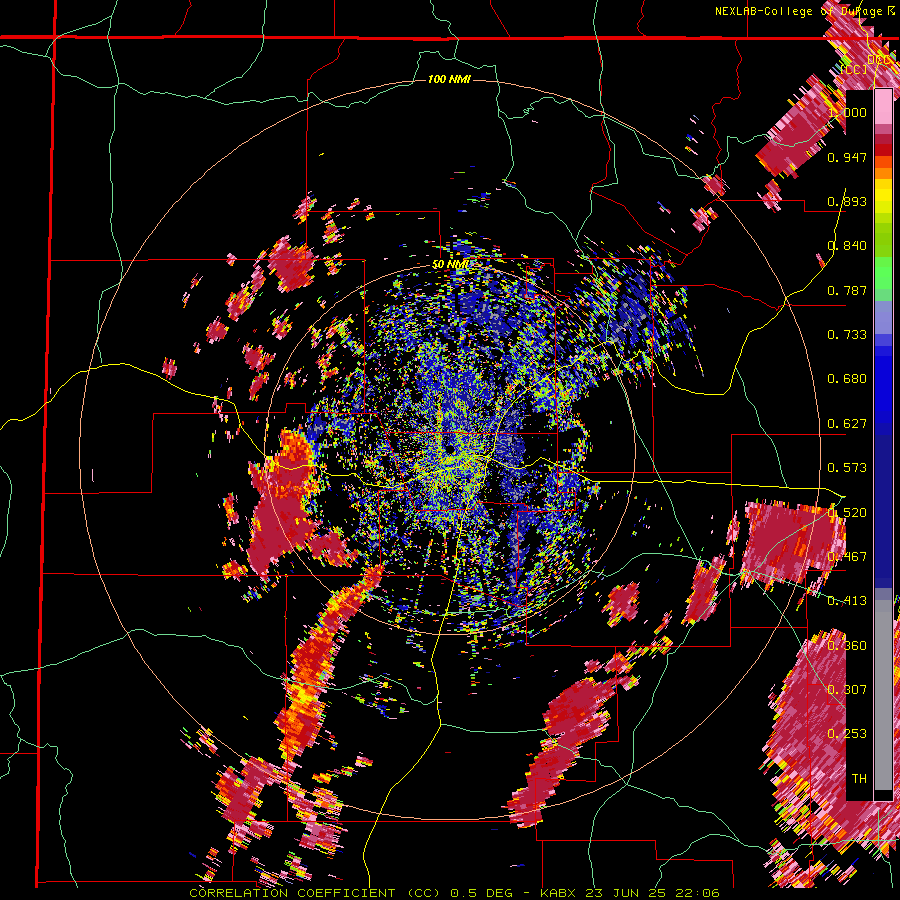Click the bright green segment of color bar
The image size is (900, 900).
tap(883, 274)
